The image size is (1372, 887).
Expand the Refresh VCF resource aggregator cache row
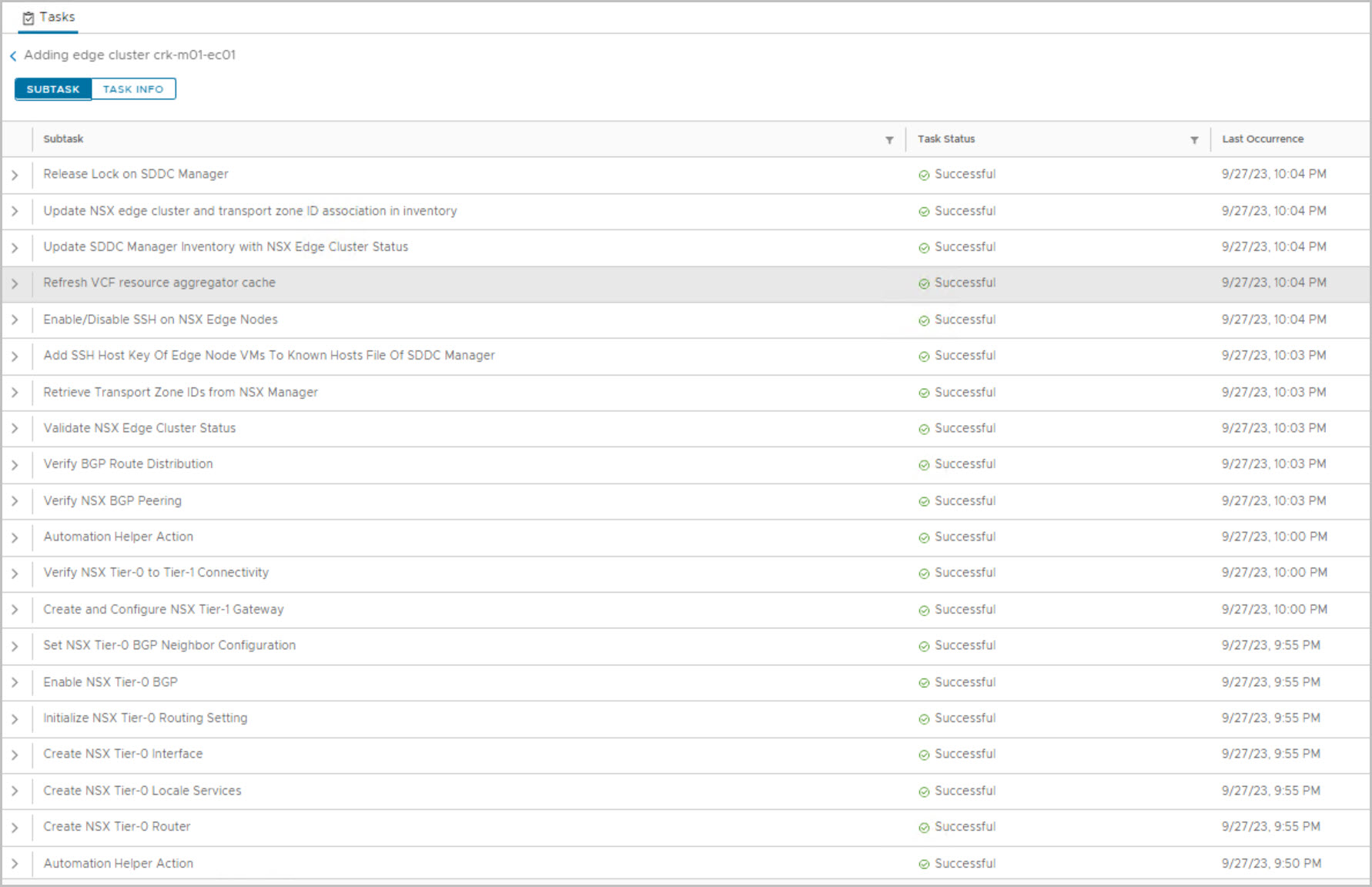pos(15,284)
